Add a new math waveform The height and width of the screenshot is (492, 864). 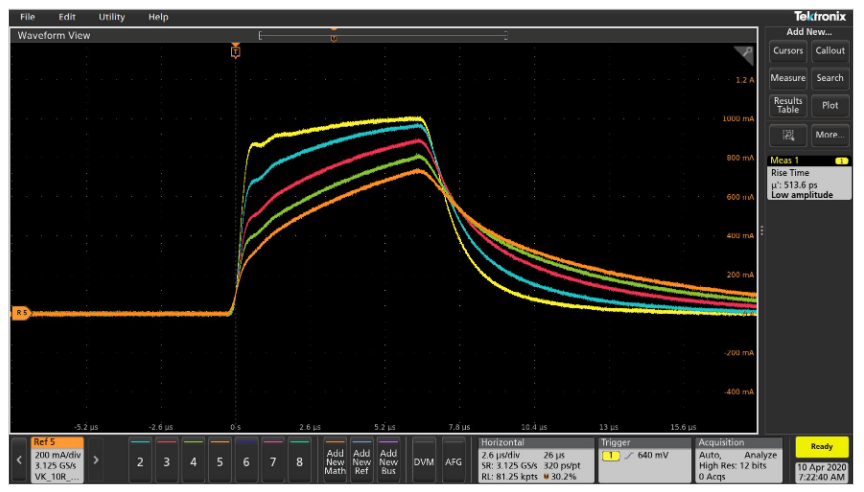(x=335, y=461)
